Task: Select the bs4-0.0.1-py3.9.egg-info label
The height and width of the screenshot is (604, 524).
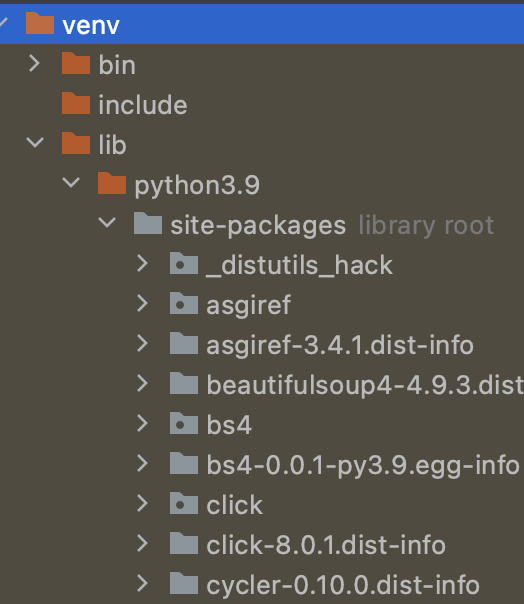Action: coord(363,465)
